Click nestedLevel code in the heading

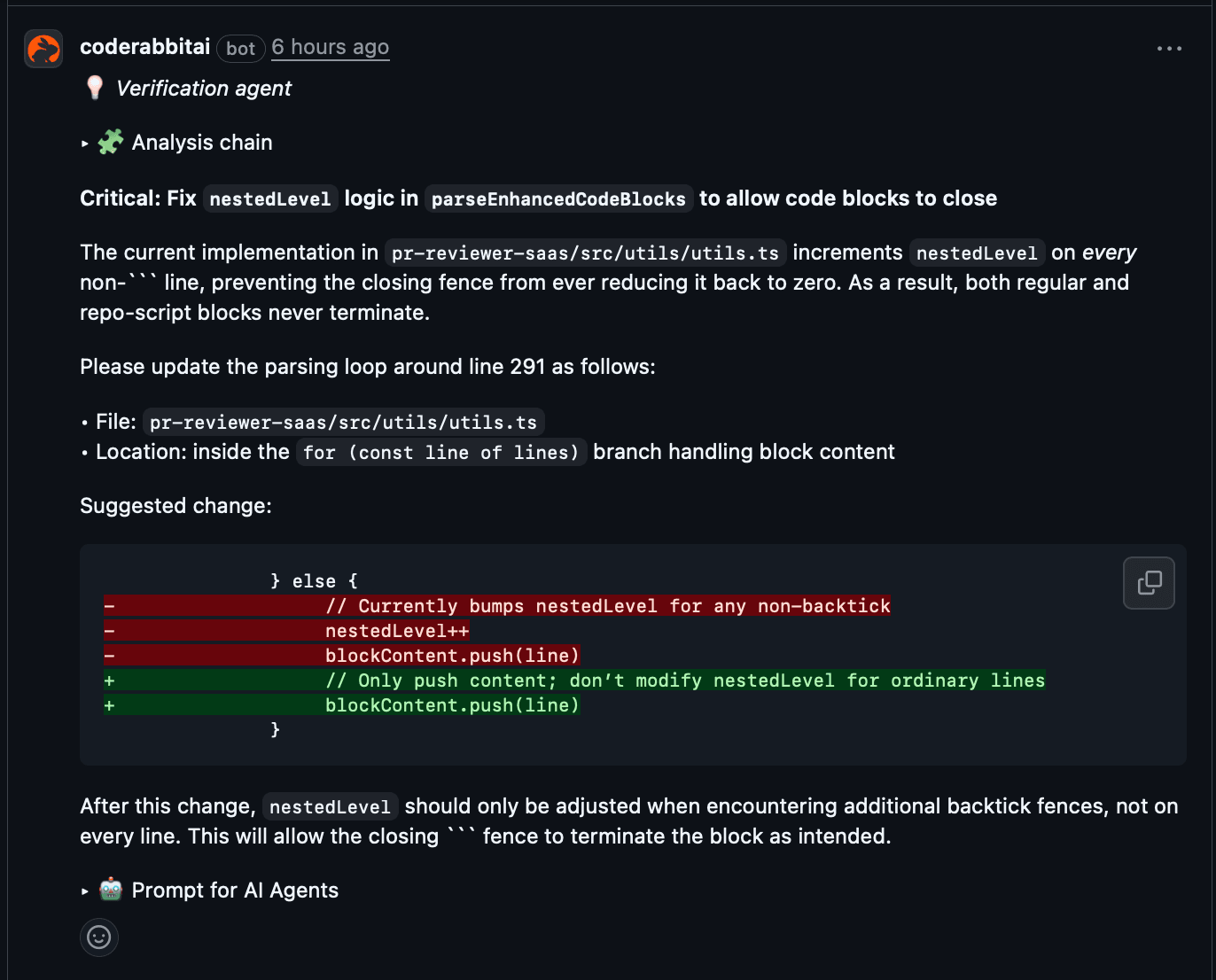click(x=270, y=199)
